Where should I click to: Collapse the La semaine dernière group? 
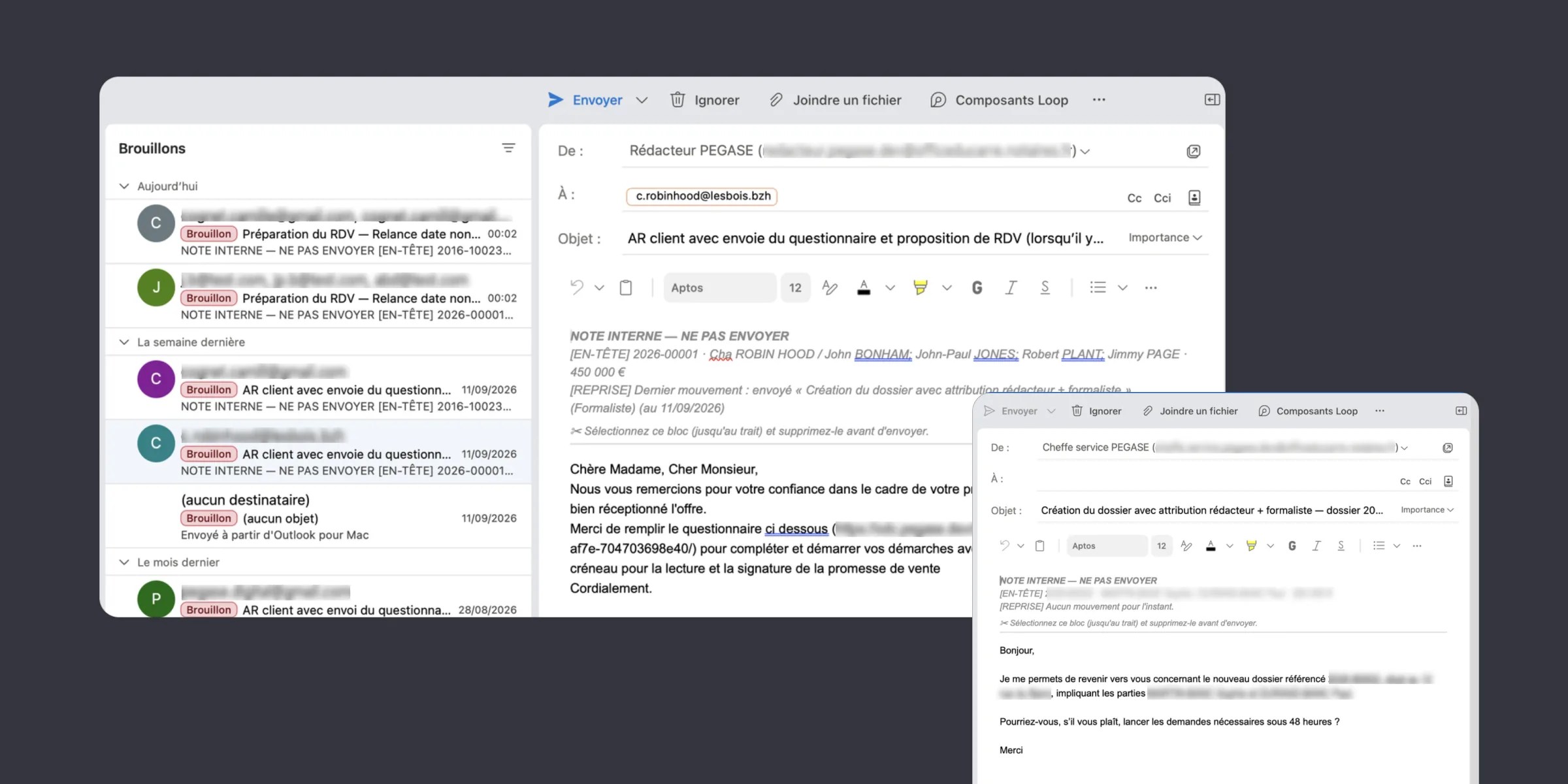pyautogui.click(x=124, y=342)
